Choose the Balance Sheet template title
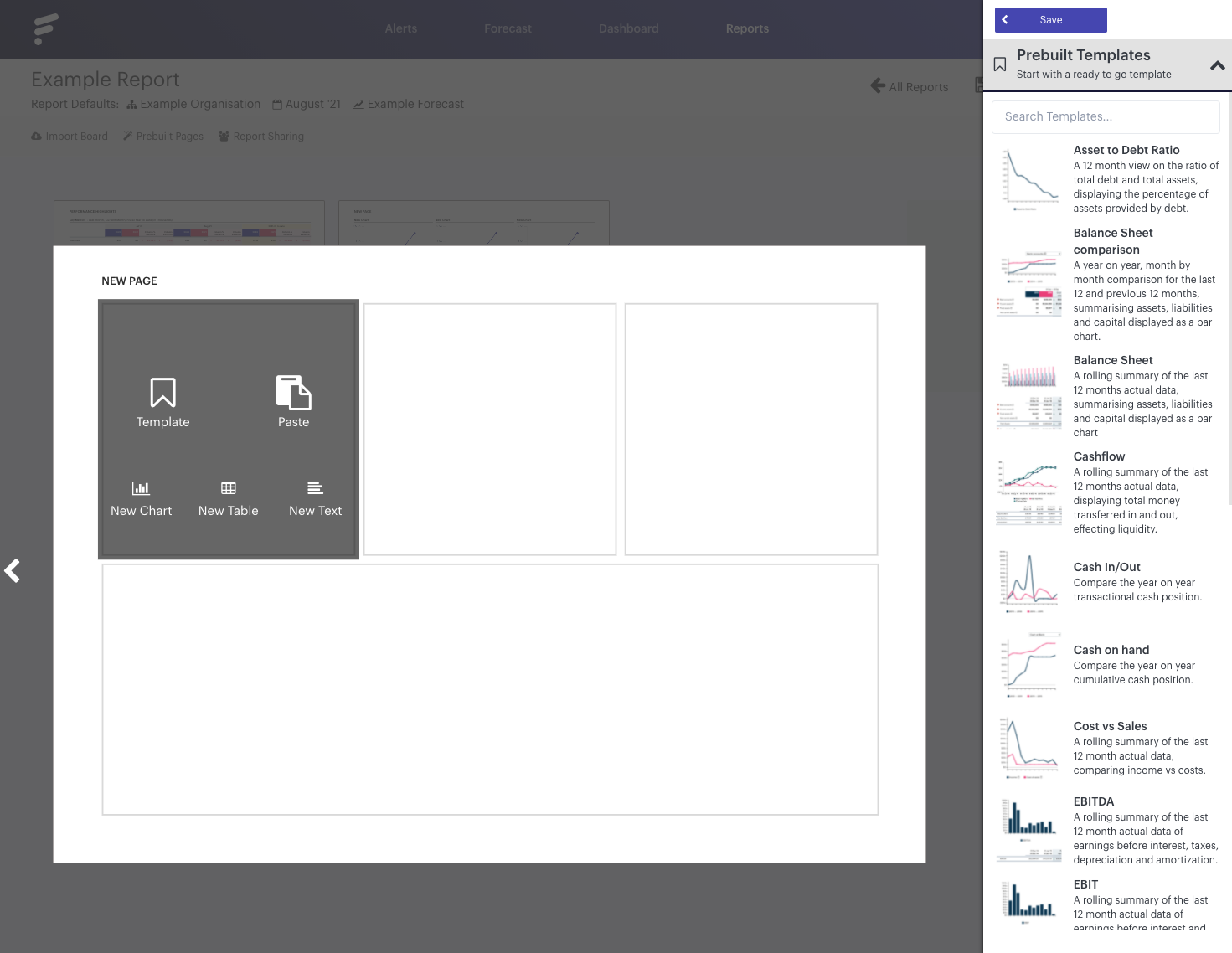This screenshot has height=953, width=1232. pyautogui.click(x=1113, y=360)
